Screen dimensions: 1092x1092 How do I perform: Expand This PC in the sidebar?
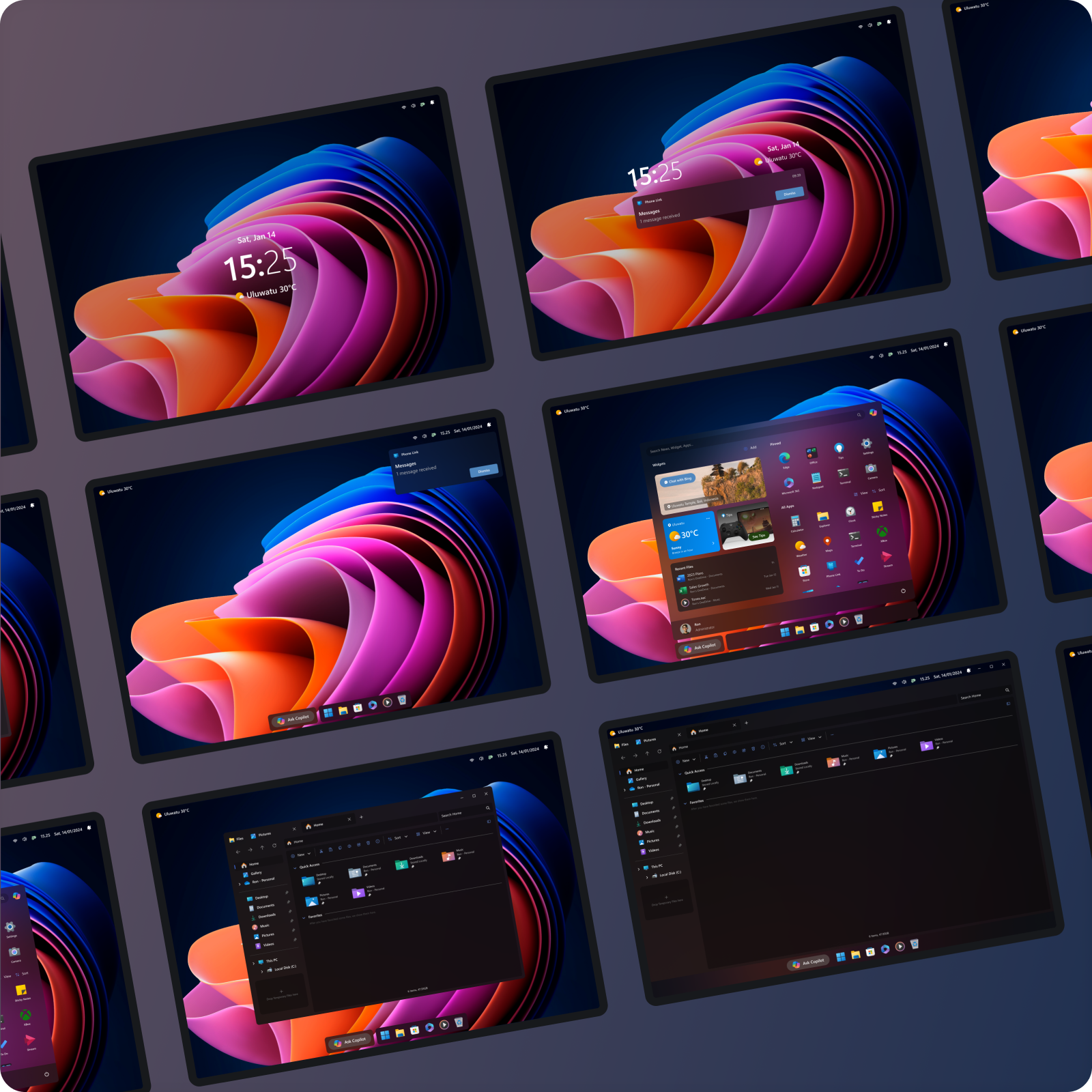click(639, 869)
